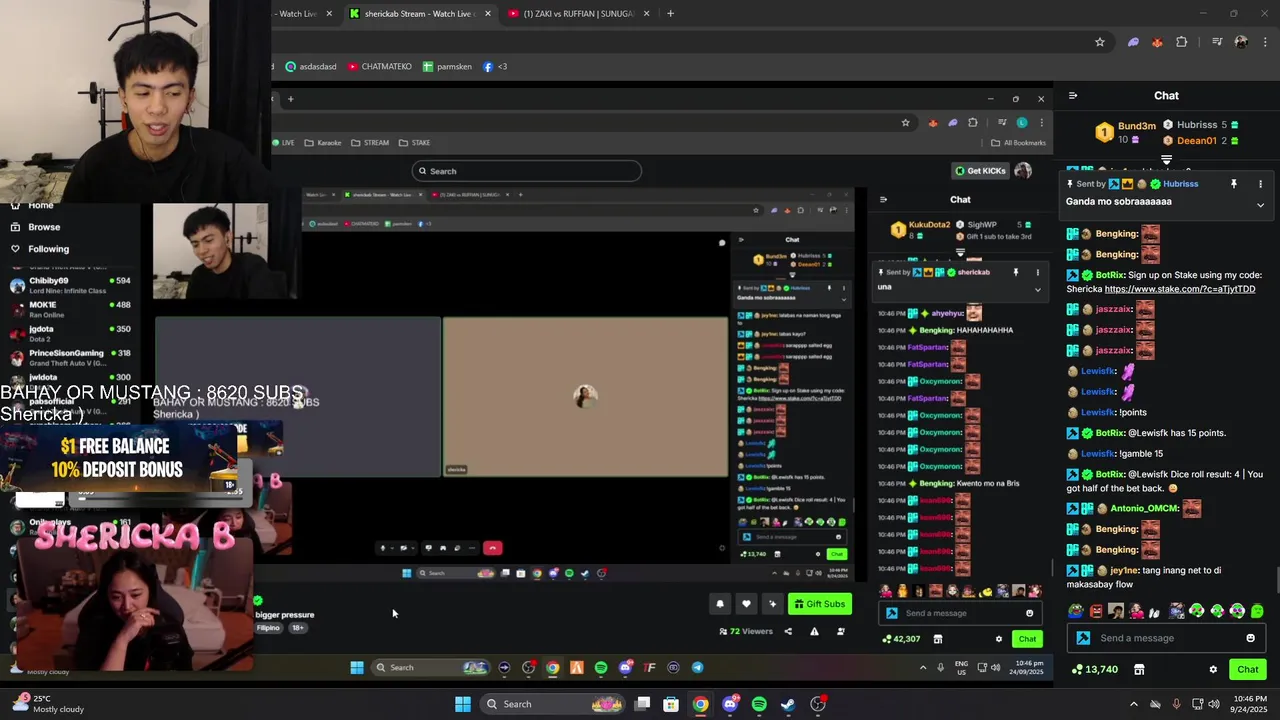Open the browser extensions puzzle icon
The width and height of the screenshot is (1280, 720).
click(x=1182, y=42)
